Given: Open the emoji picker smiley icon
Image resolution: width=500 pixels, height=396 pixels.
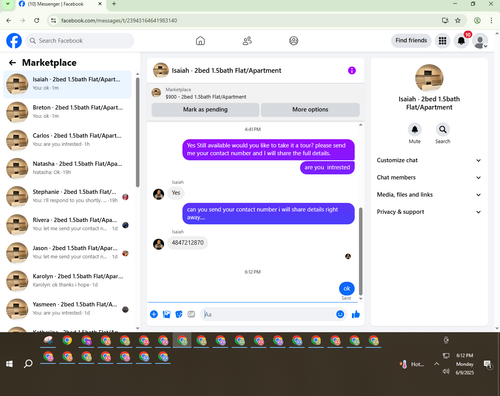Looking at the screenshot, I should 340,314.
